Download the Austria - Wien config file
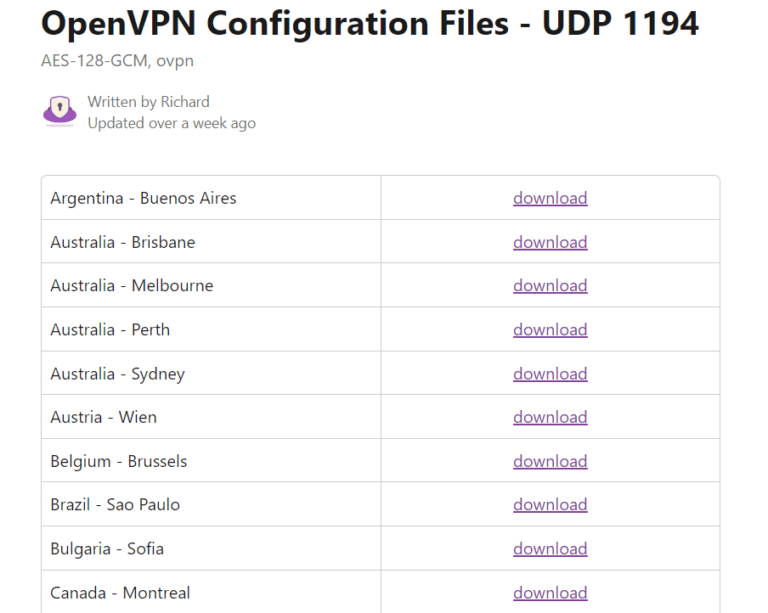 pos(550,417)
